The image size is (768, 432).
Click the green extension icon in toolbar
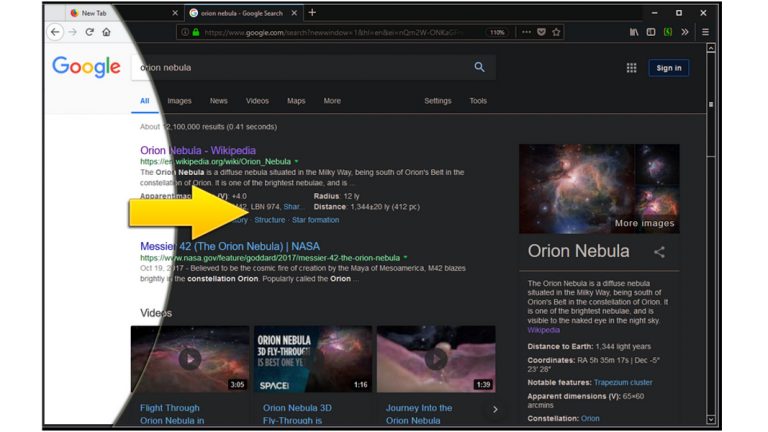tap(668, 32)
